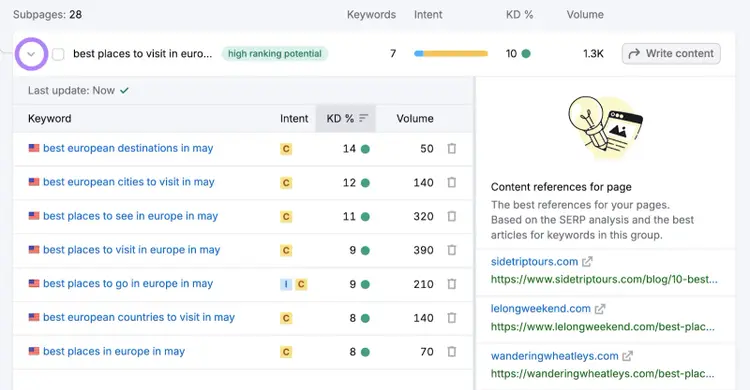
Task: Open keyword 'best european cities to visit in may'
Action: 129,182
